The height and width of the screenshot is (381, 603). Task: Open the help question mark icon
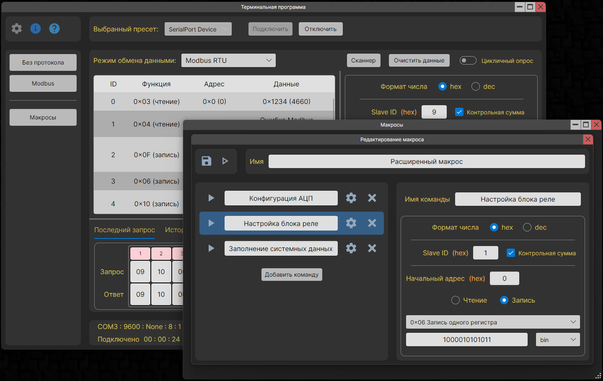click(54, 28)
